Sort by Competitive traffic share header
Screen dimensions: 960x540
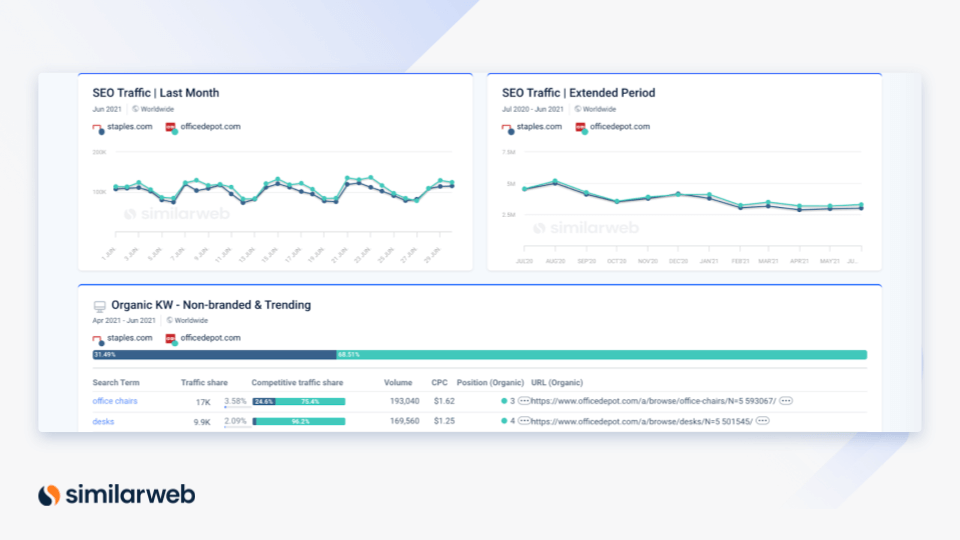click(x=297, y=383)
